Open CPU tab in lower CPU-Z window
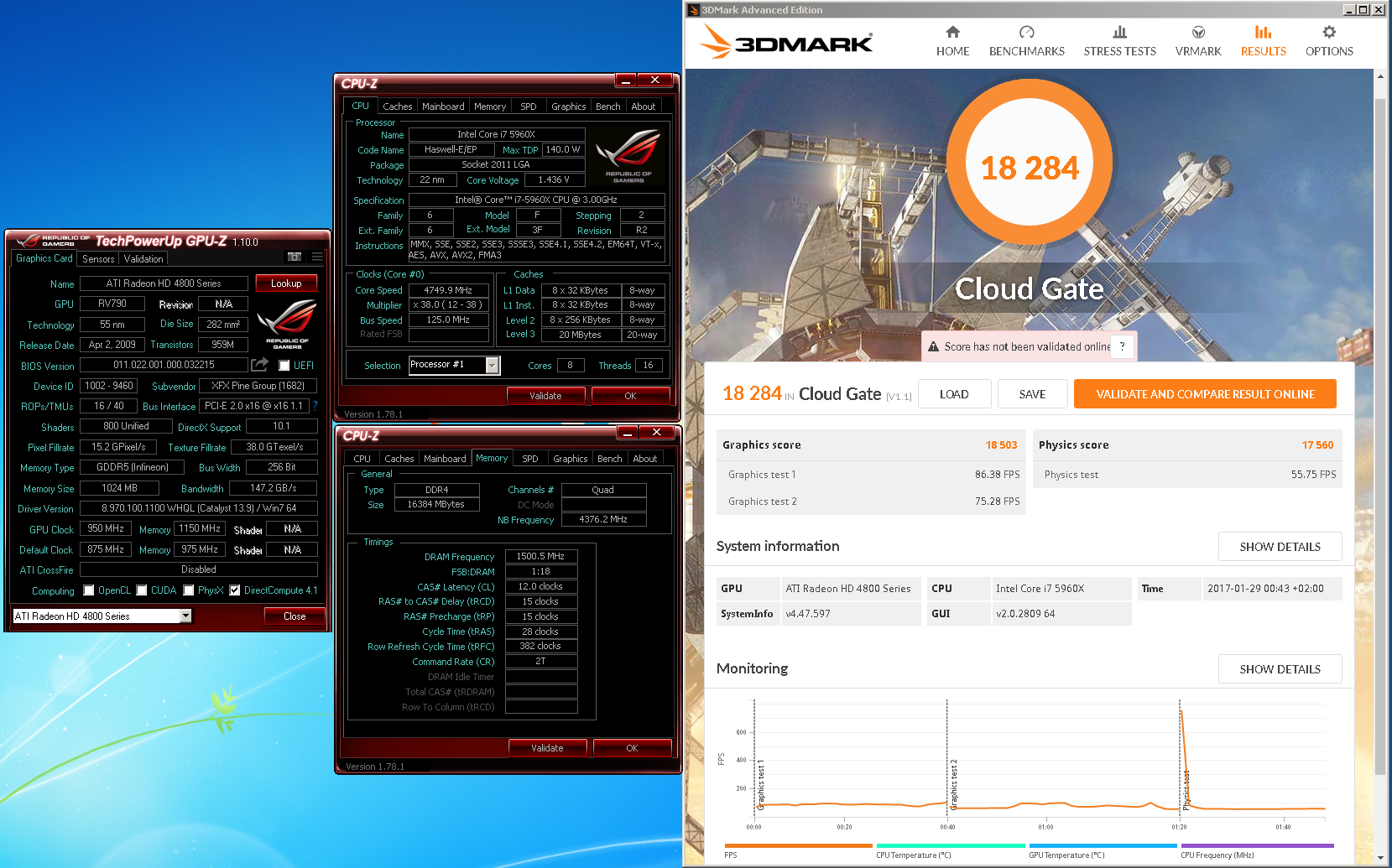The height and width of the screenshot is (868, 1392). pyautogui.click(x=362, y=459)
